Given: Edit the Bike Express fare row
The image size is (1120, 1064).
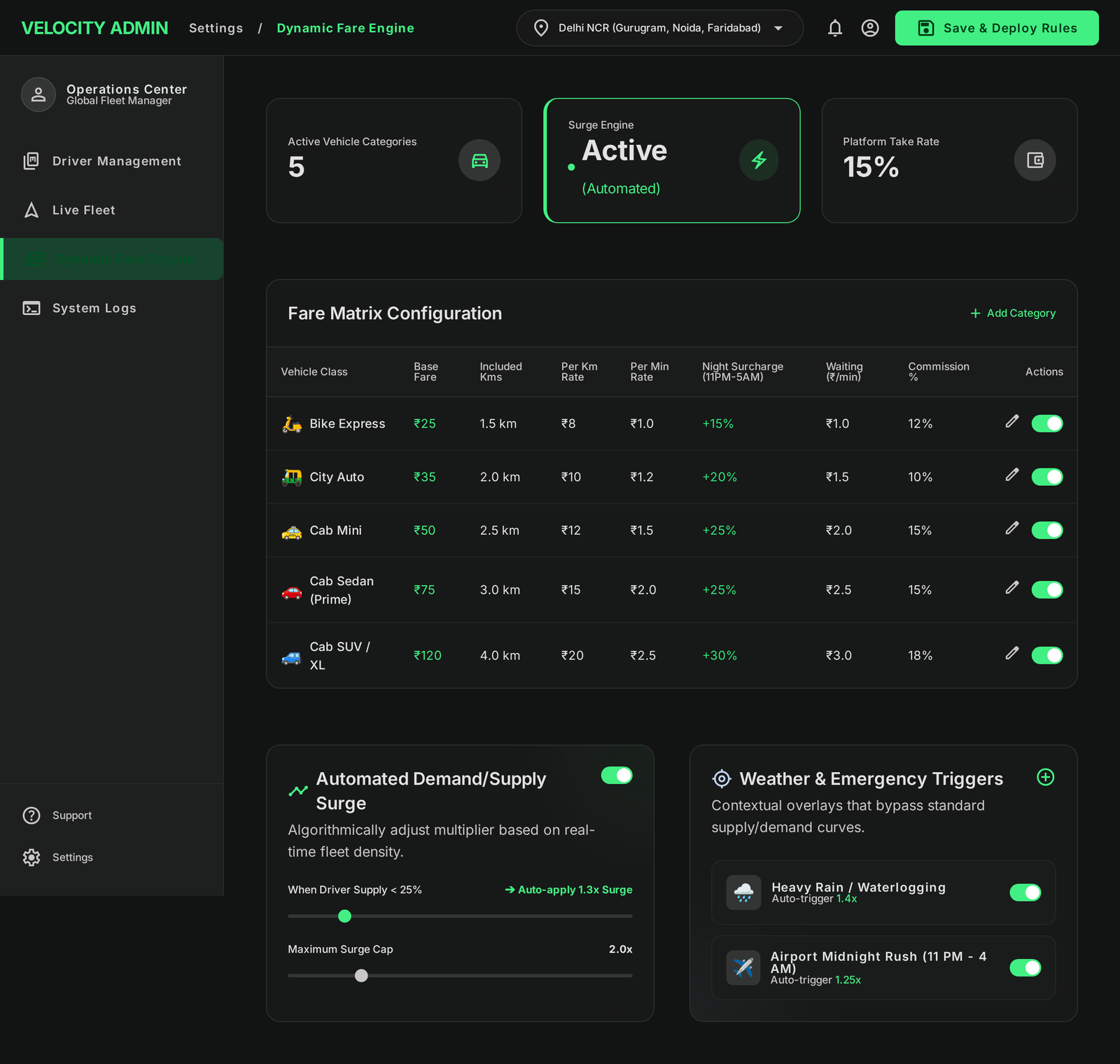Looking at the screenshot, I should [1012, 421].
